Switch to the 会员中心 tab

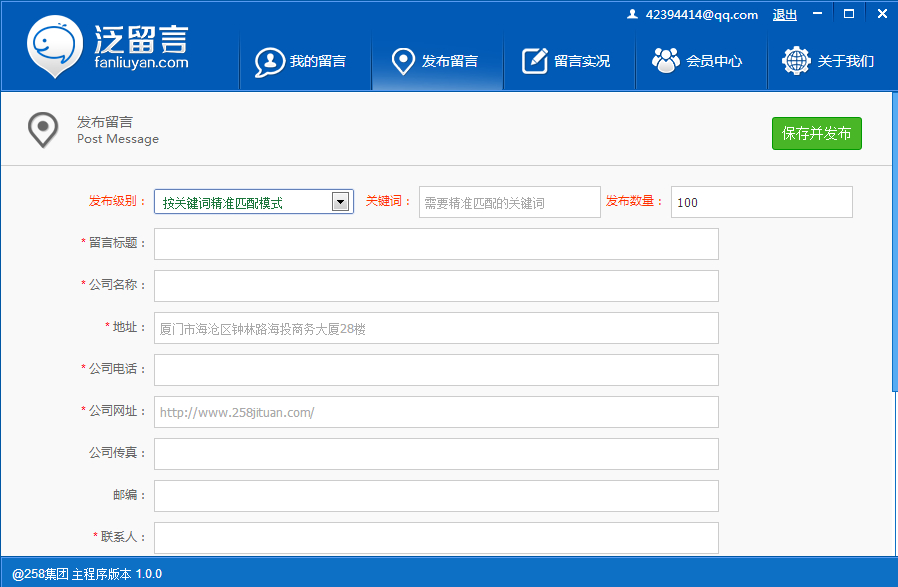point(700,61)
